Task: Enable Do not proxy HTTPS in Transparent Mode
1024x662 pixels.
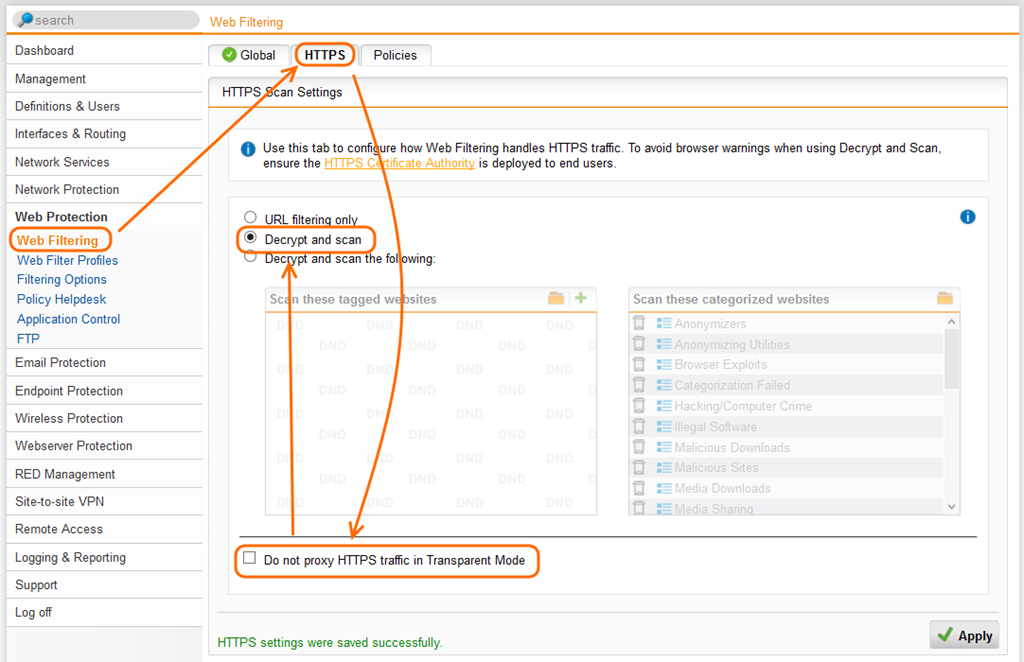Action: point(250,559)
